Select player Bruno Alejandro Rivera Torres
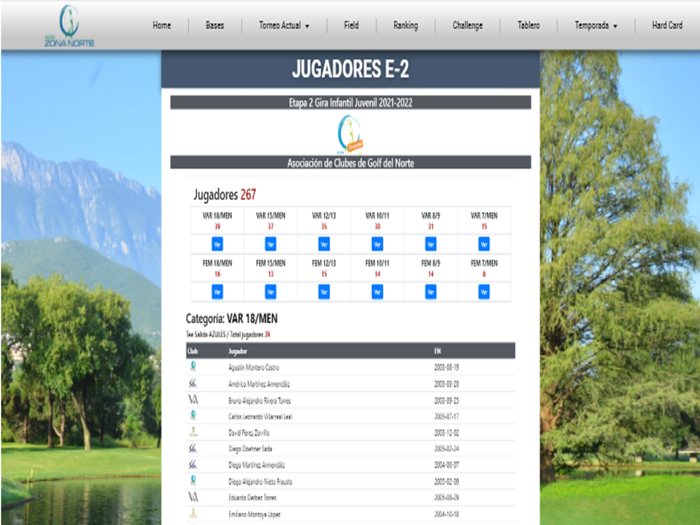The image size is (700, 525). 259,401
